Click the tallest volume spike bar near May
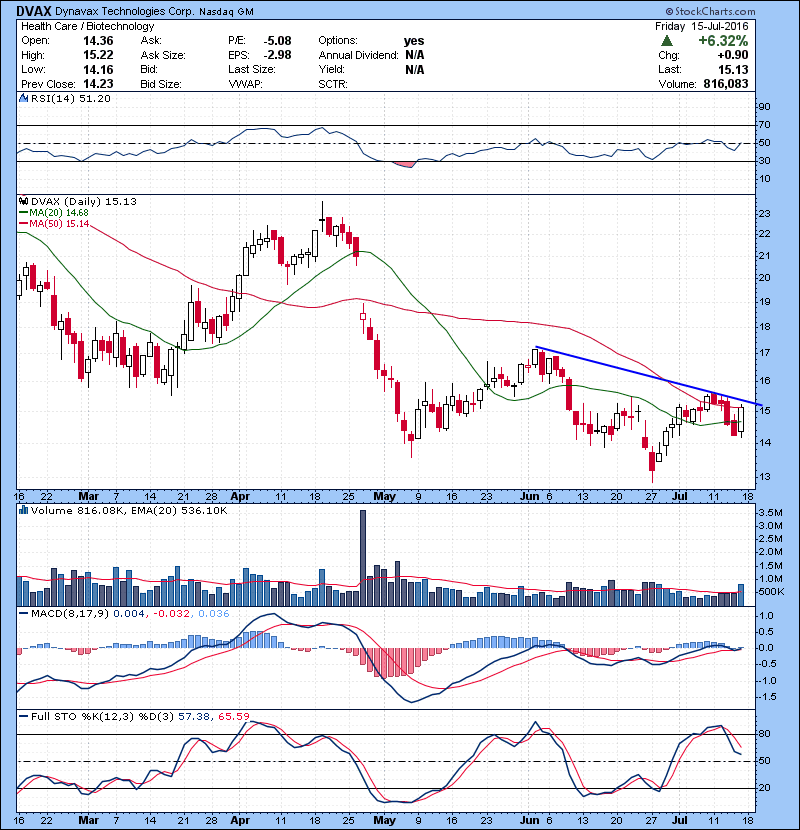Viewport: 800px width, 830px height. point(363,558)
